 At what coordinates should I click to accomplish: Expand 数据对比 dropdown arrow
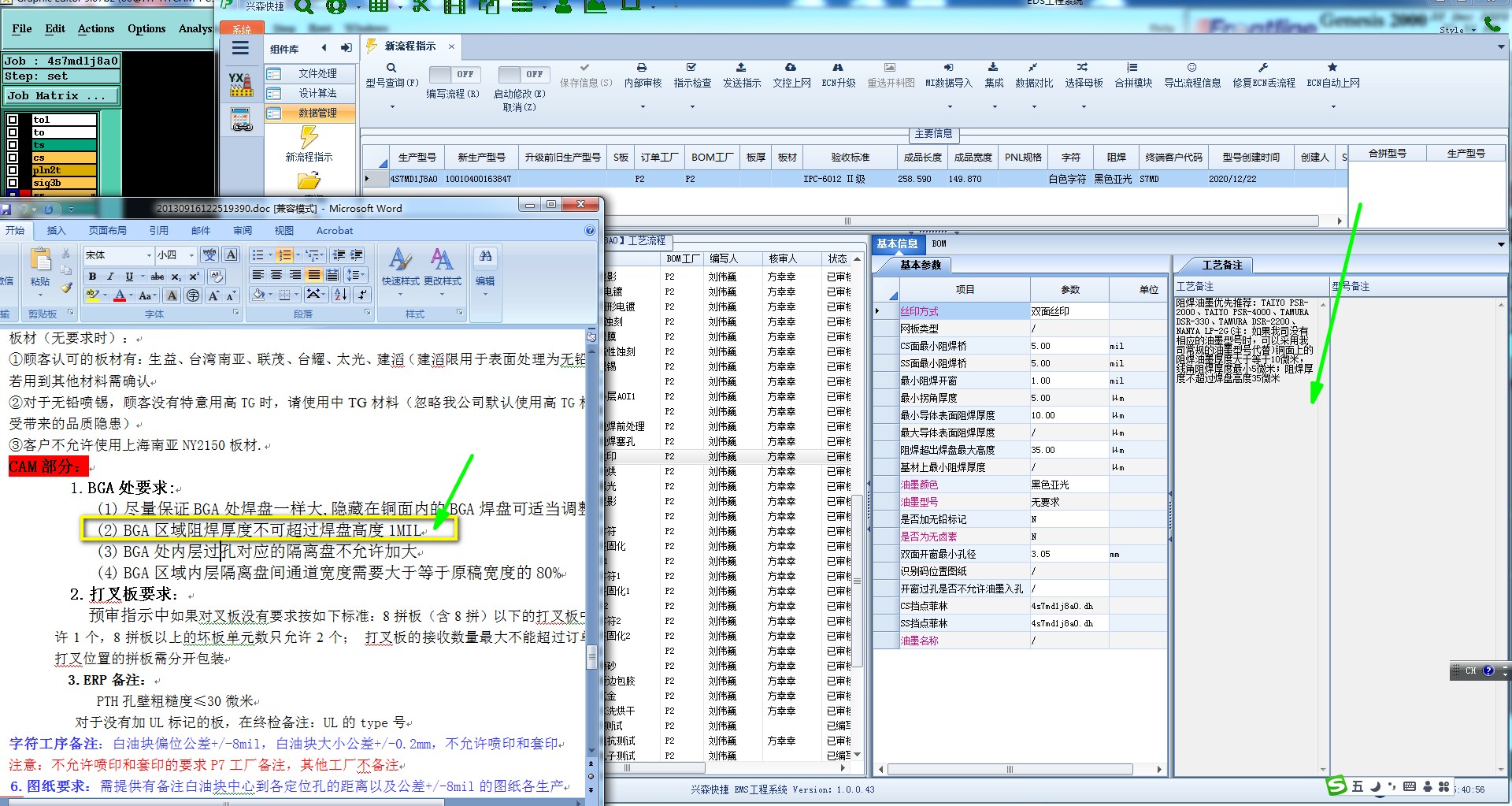(1034, 106)
